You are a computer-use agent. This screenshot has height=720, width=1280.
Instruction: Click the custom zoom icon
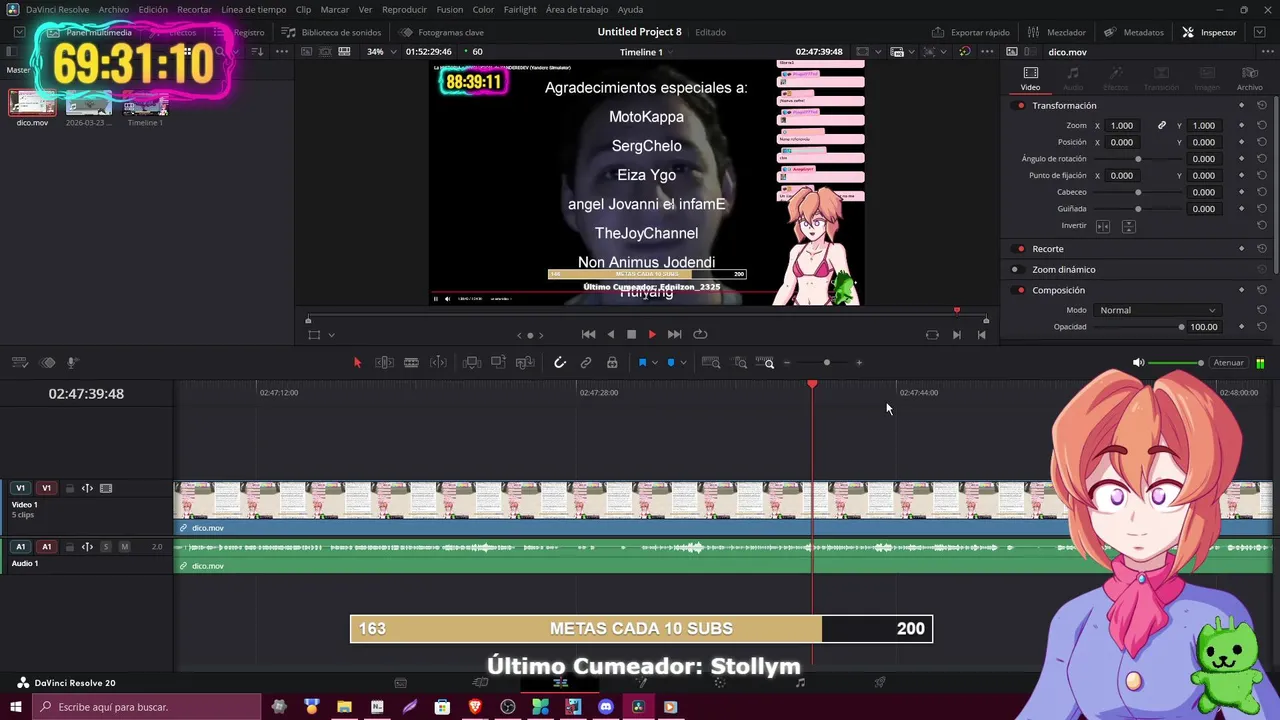tap(765, 362)
